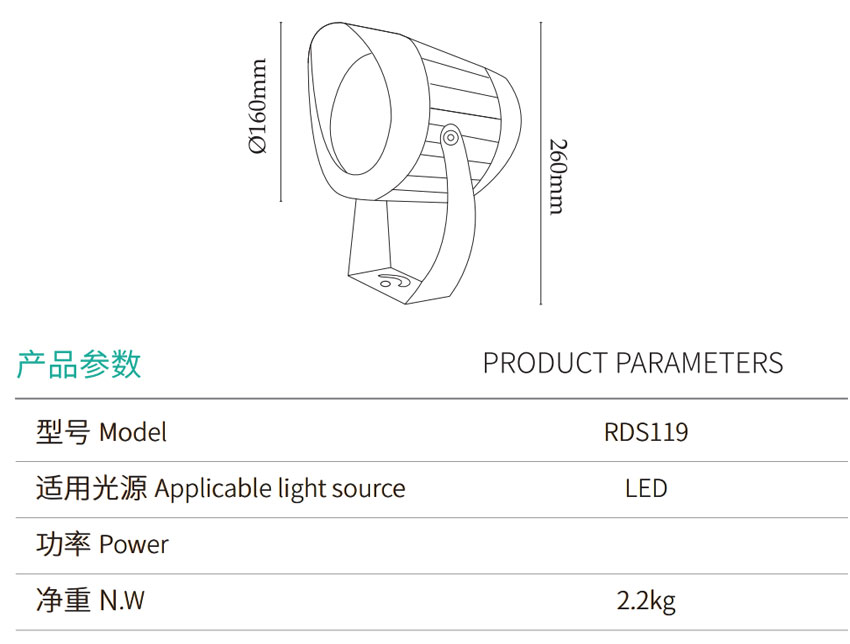Click the PRODUCT PARAMETERS heading text
850x644 pixels.
pos(632,362)
